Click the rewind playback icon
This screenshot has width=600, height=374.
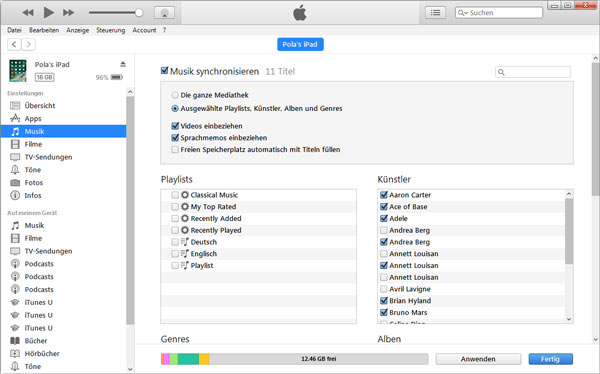click(x=28, y=13)
